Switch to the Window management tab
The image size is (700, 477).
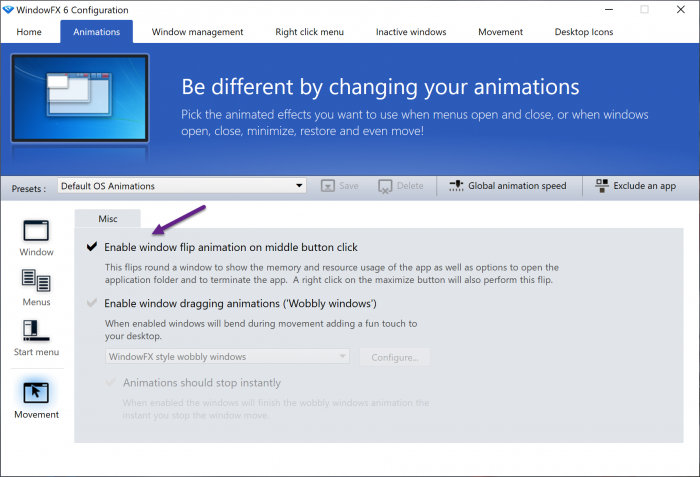197,32
